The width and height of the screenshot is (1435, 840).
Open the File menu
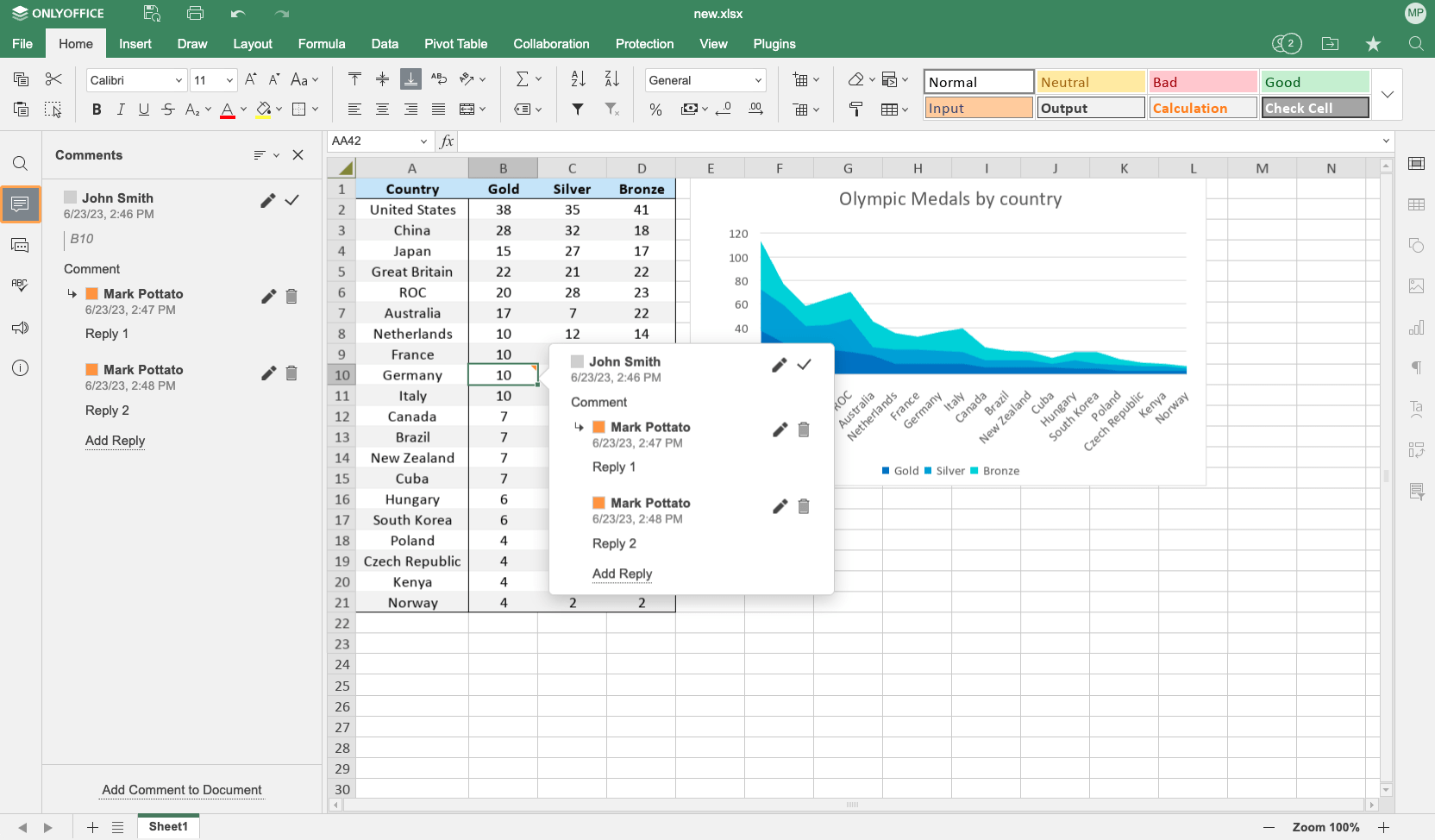click(x=22, y=44)
